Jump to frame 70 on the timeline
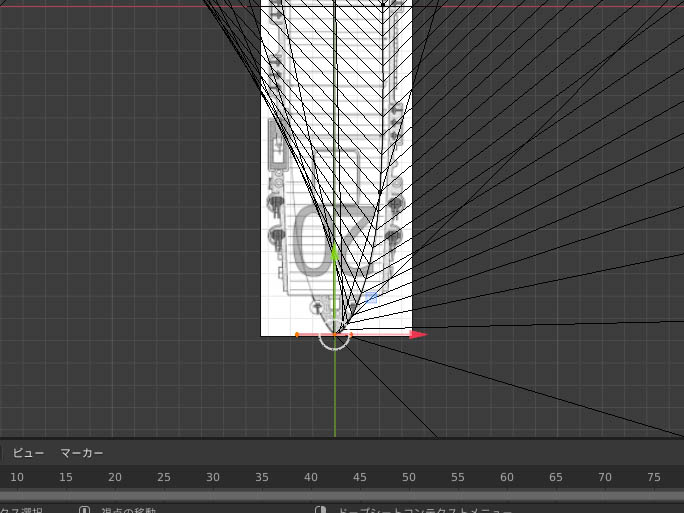This screenshot has height=513, width=684. (x=605, y=477)
